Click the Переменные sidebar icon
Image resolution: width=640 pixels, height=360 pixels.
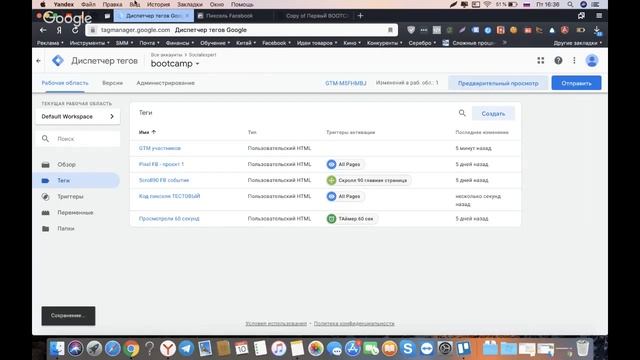[46, 213]
